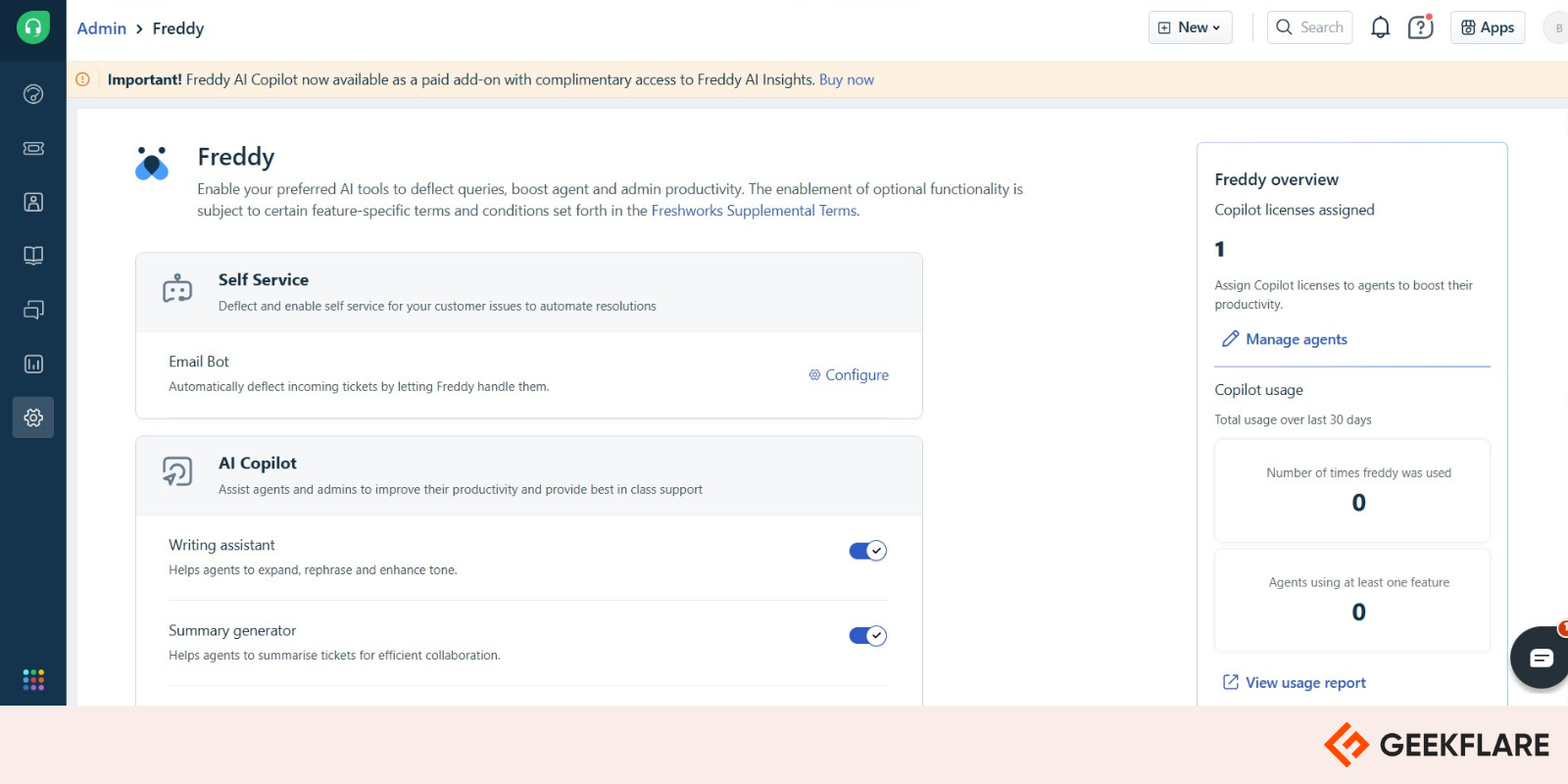Open the chat support widget
Image resolution: width=1568 pixels, height=784 pixels.
coord(1540,658)
